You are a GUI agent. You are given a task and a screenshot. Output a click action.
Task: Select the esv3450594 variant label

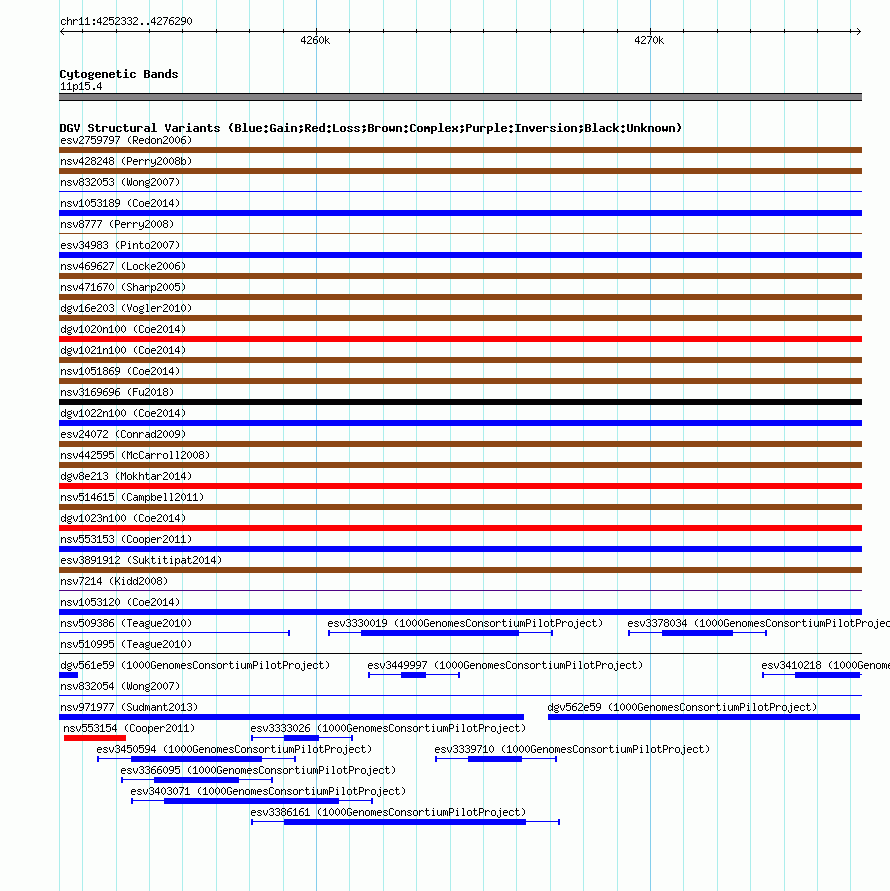(x=234, y=750)
